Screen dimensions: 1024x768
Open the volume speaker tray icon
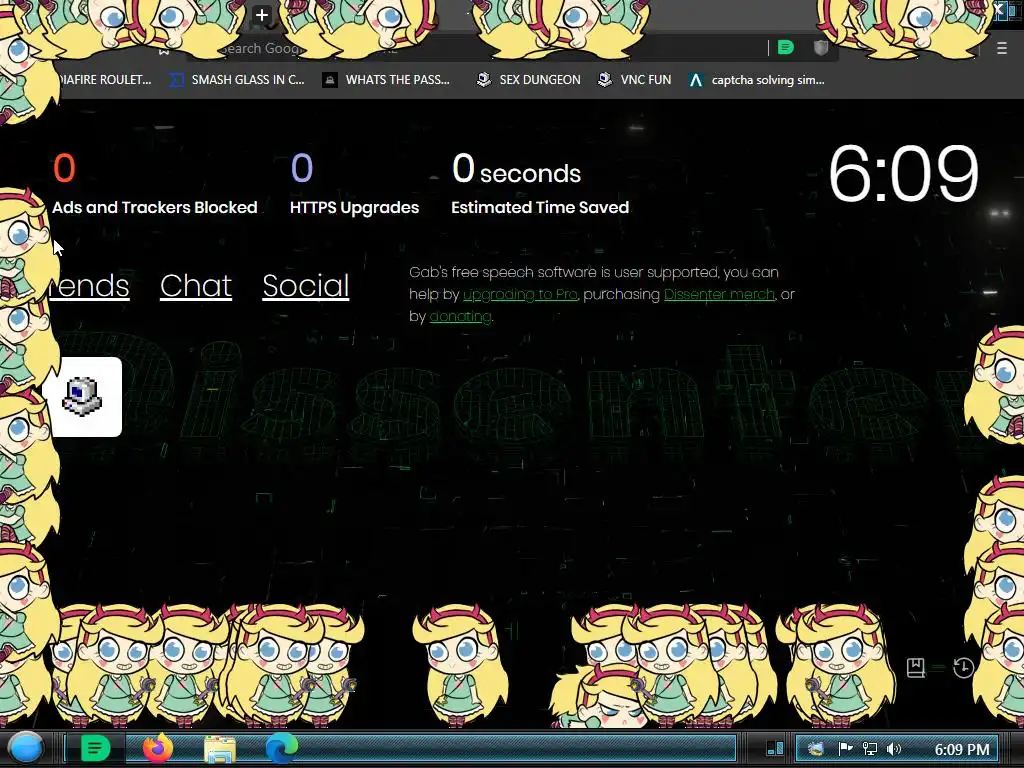[894, 749]
